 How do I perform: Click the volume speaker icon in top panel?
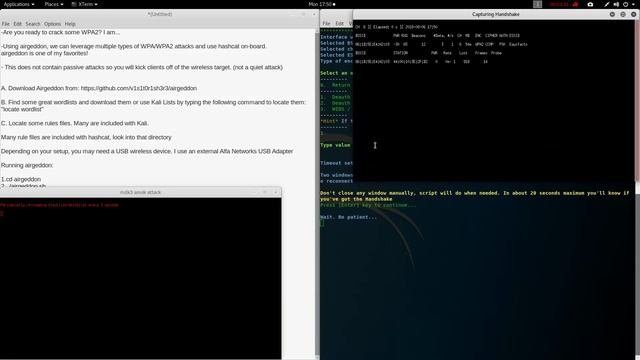(x=616, y=4)
